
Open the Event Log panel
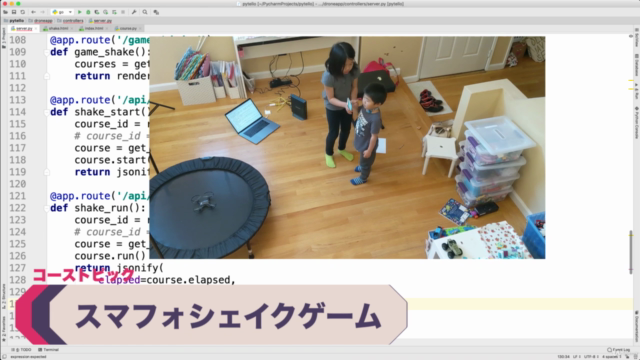click(x=618, y=350)
